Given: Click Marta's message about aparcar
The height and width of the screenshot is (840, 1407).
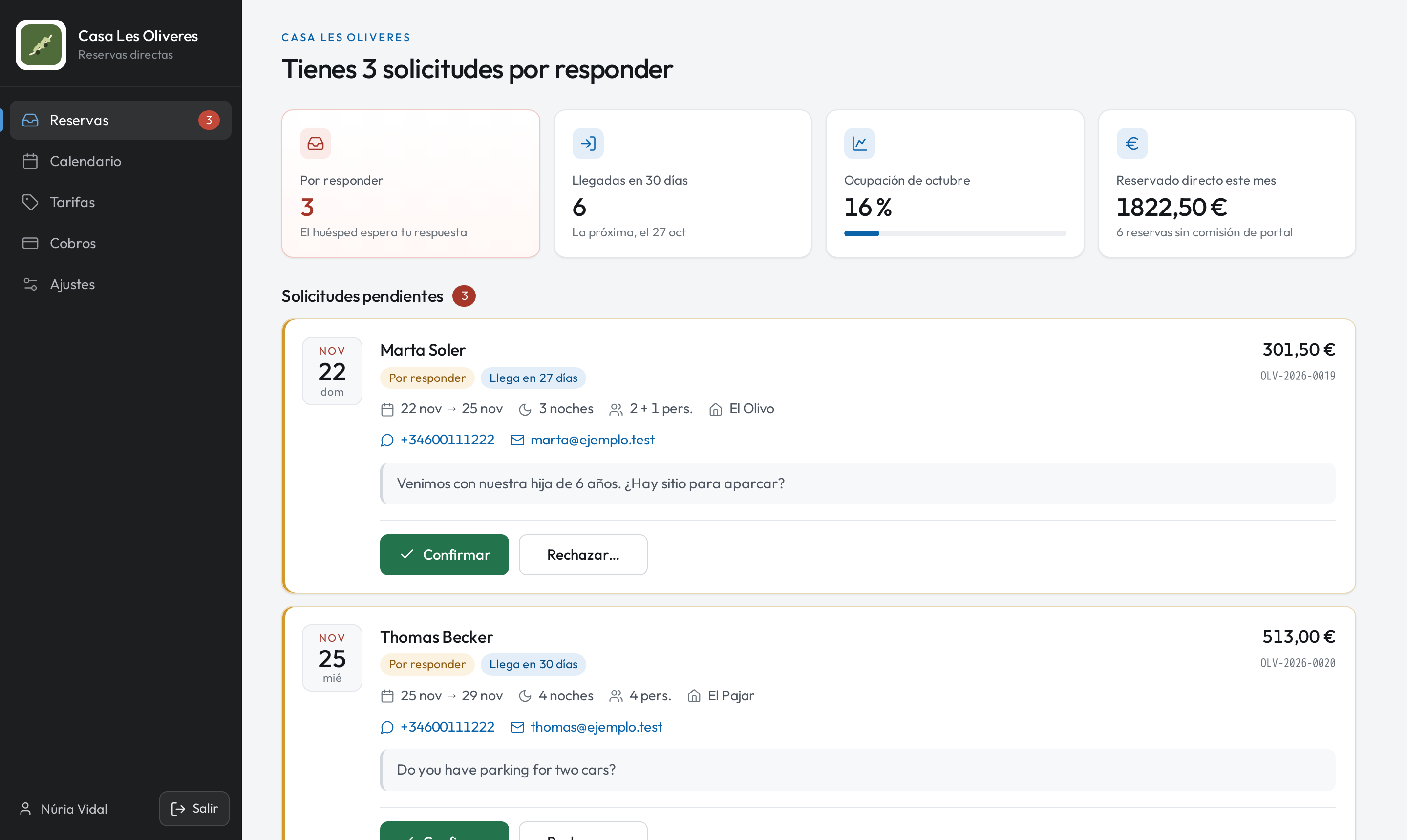Looking at the screenshot, I should tap(858, 483).
